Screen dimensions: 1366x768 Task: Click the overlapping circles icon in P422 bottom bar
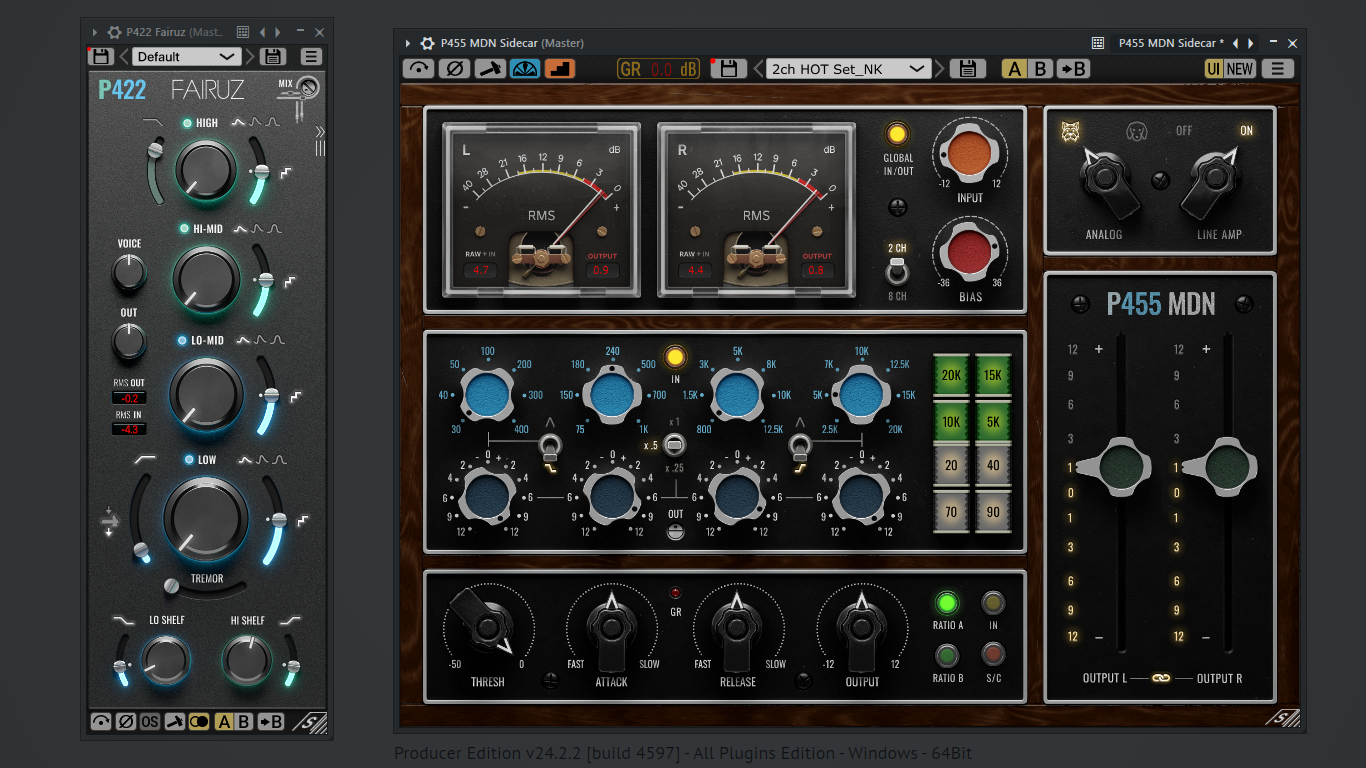coord(199,721)
